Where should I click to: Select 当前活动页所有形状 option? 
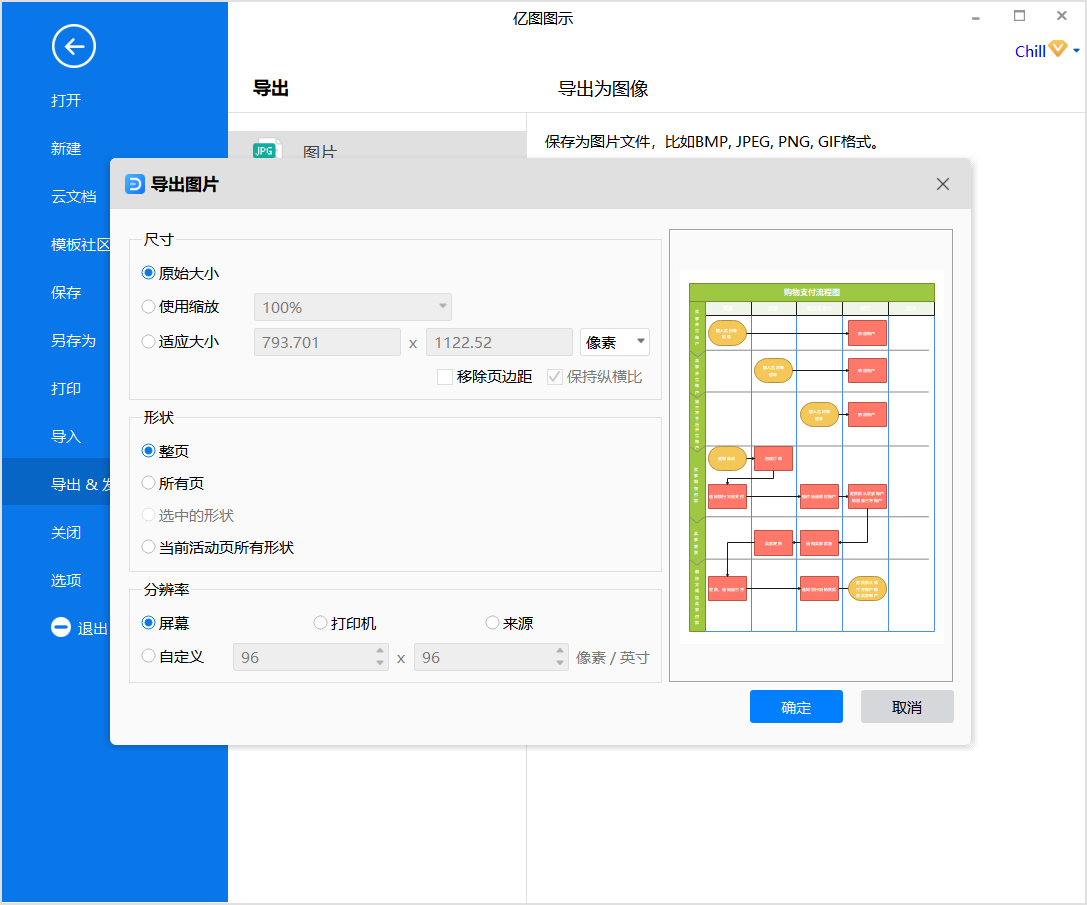coord(148,546)
